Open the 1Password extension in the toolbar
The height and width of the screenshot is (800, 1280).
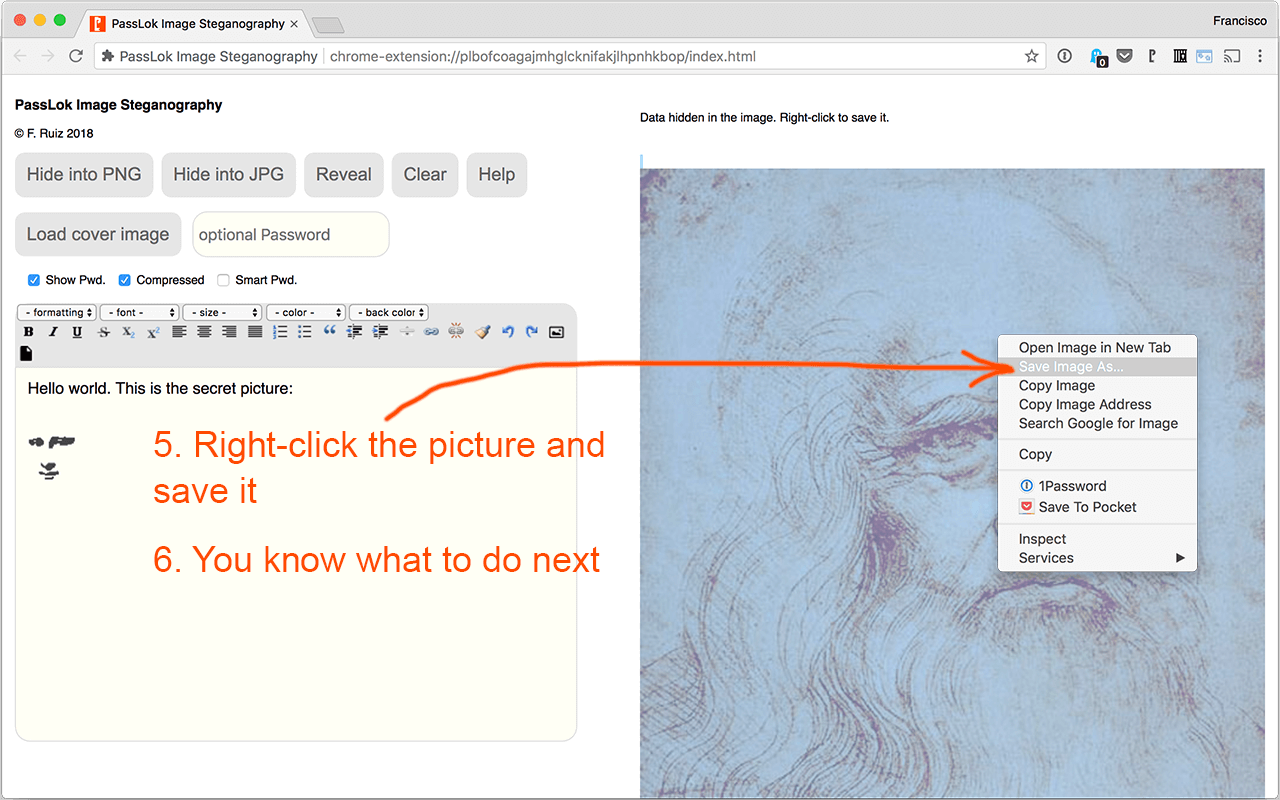point(1065,56)
